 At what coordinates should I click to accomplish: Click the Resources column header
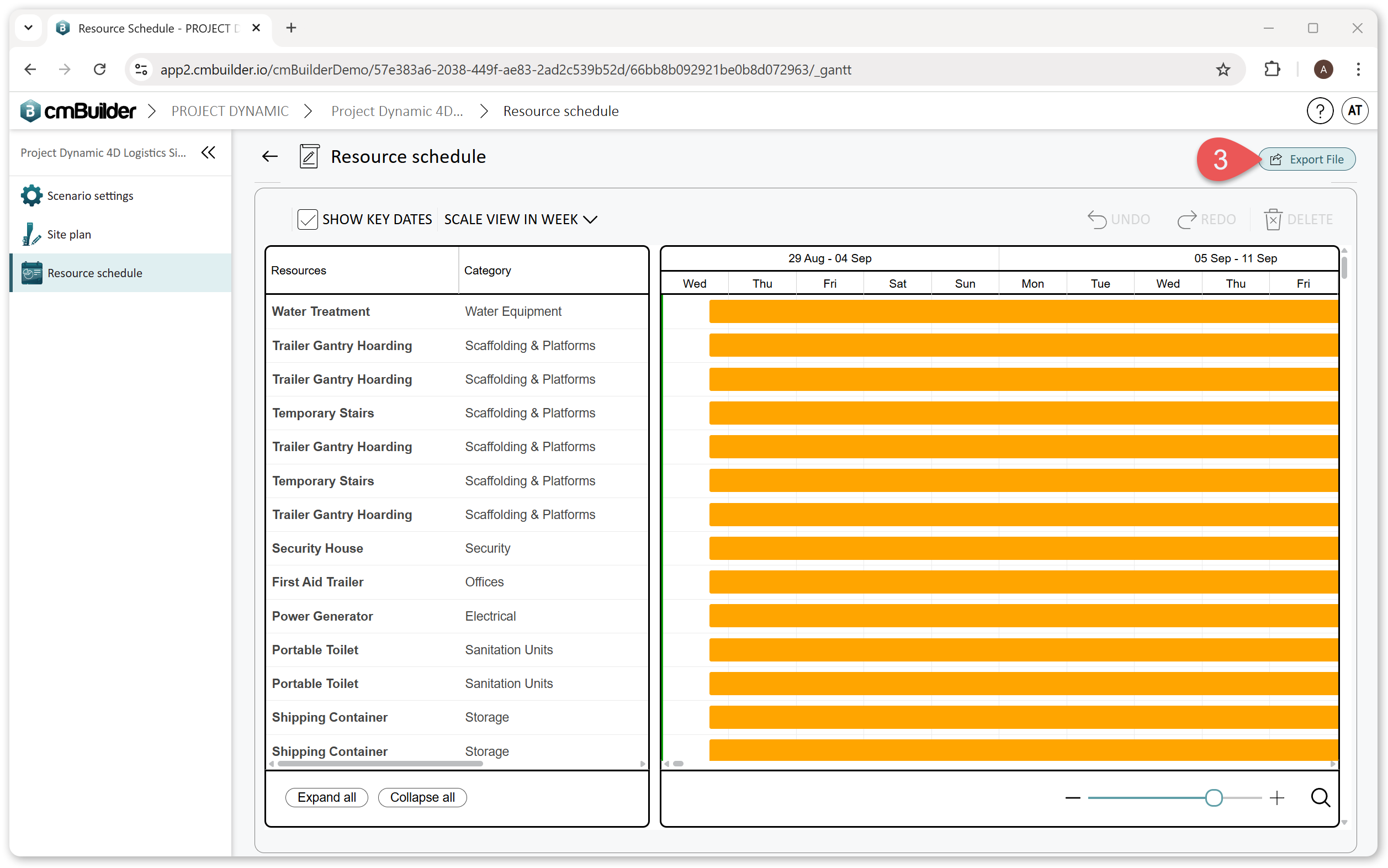point(362,271)
